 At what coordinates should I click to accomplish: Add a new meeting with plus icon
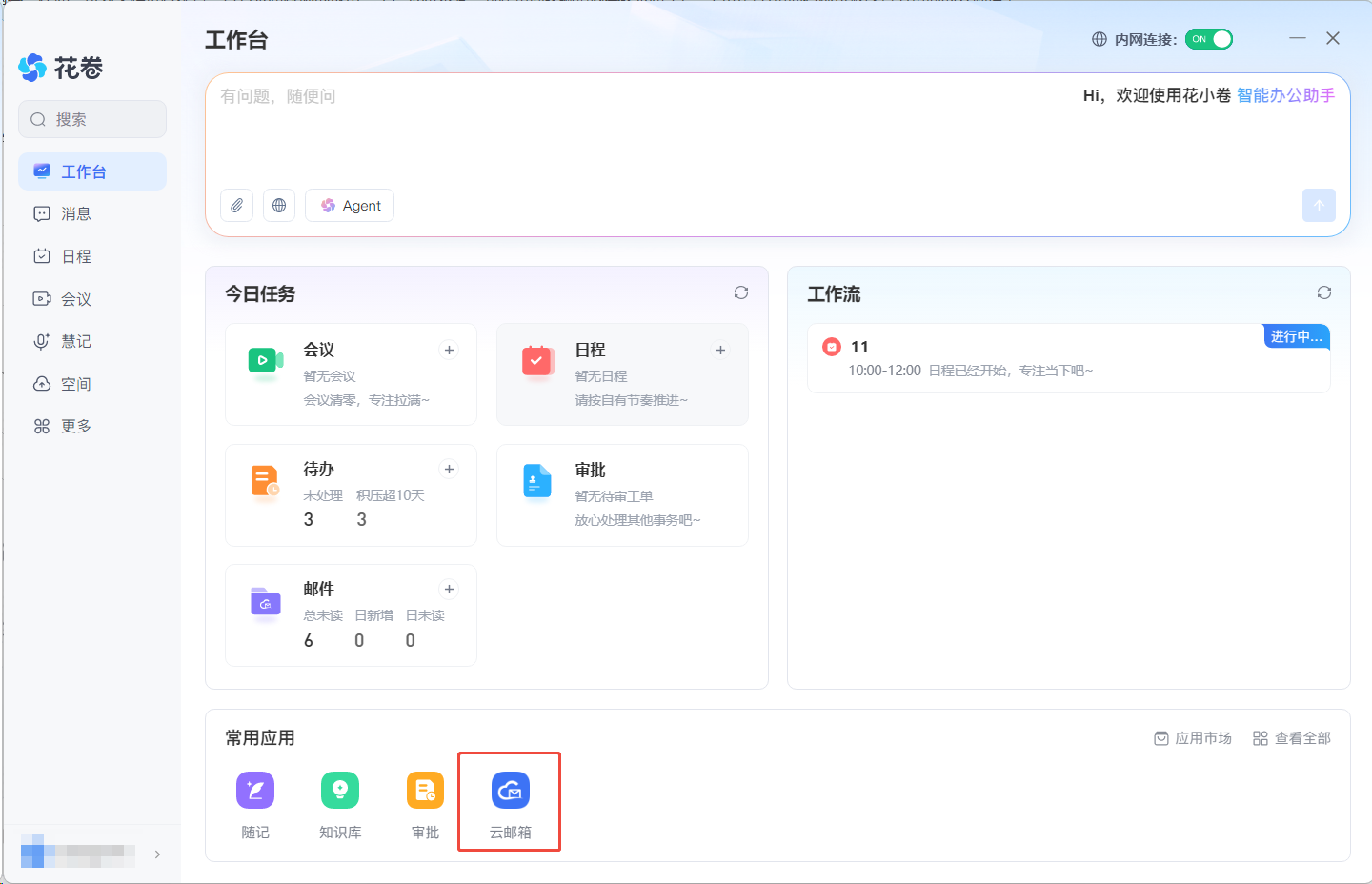449,351
